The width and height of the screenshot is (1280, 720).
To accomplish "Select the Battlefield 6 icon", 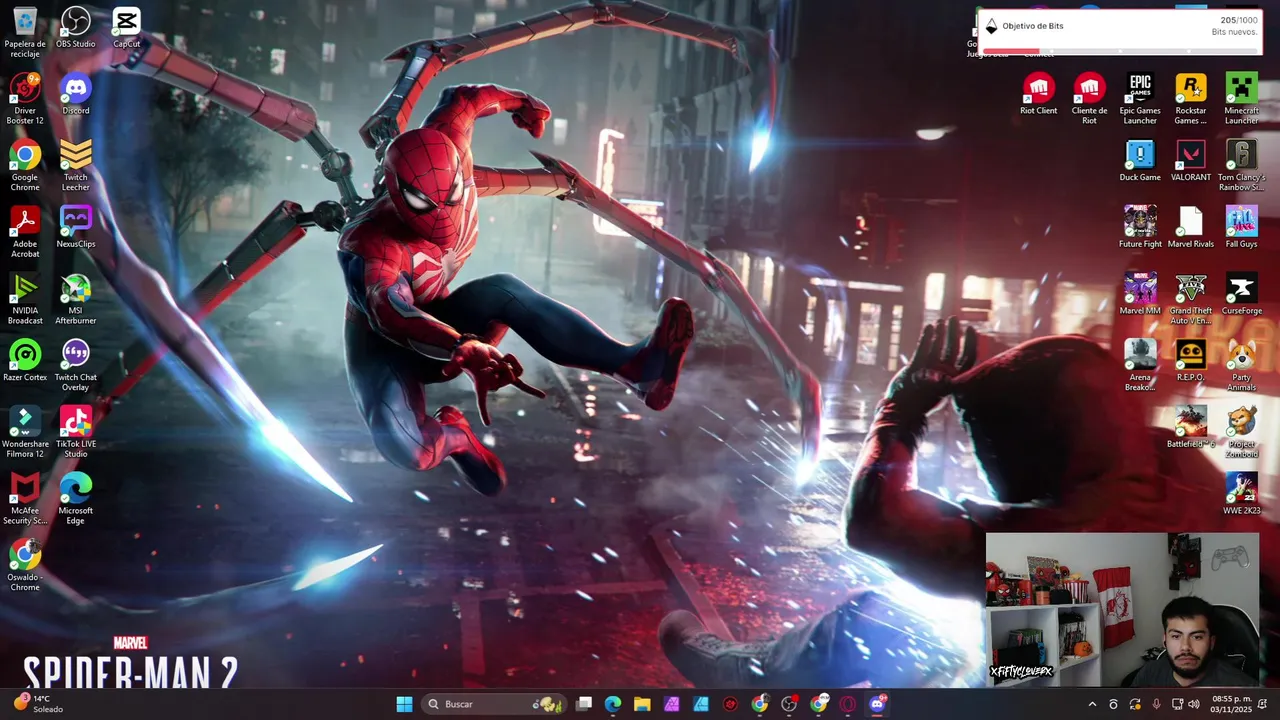I will [x=1190, y=428].
